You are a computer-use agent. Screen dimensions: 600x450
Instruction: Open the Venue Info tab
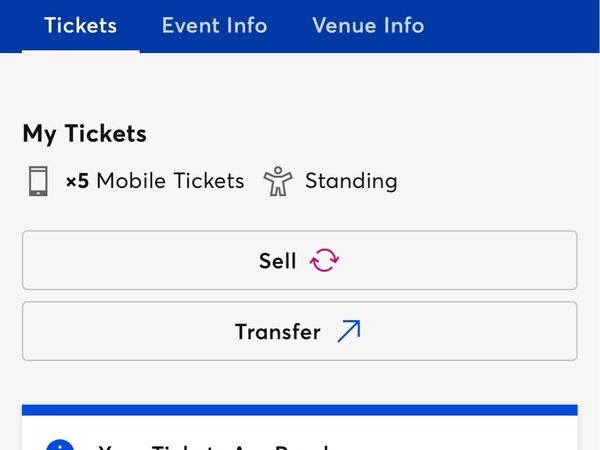click(368, 25)
